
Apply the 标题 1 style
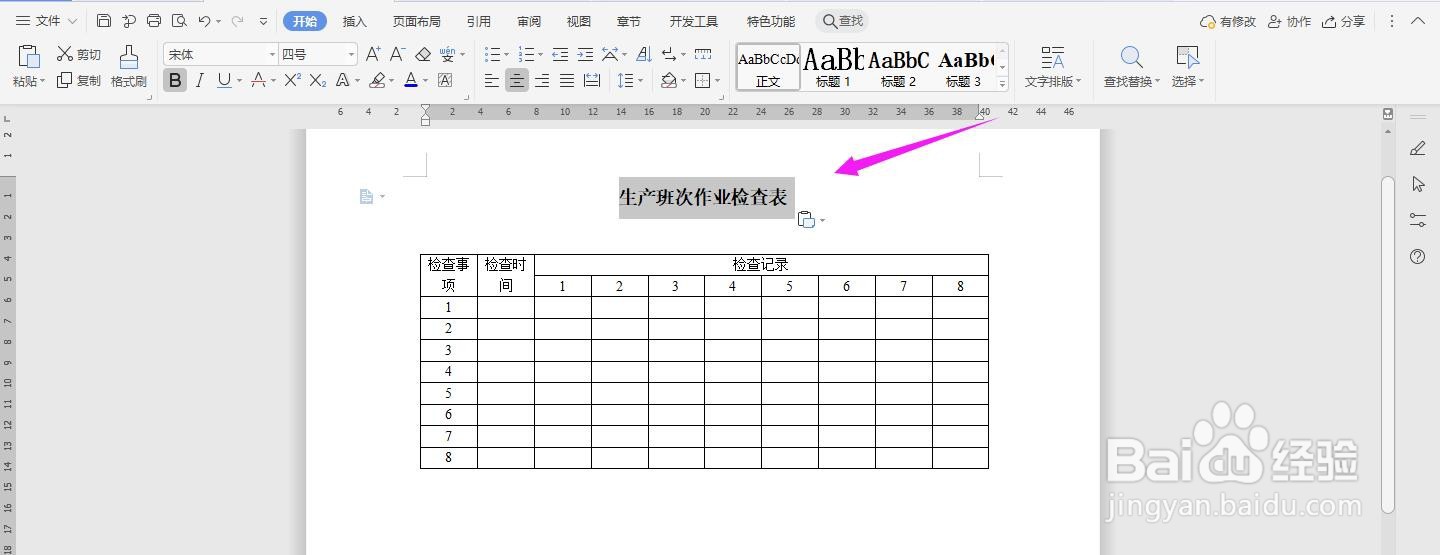pyautogui.click(x=833, y=67)
